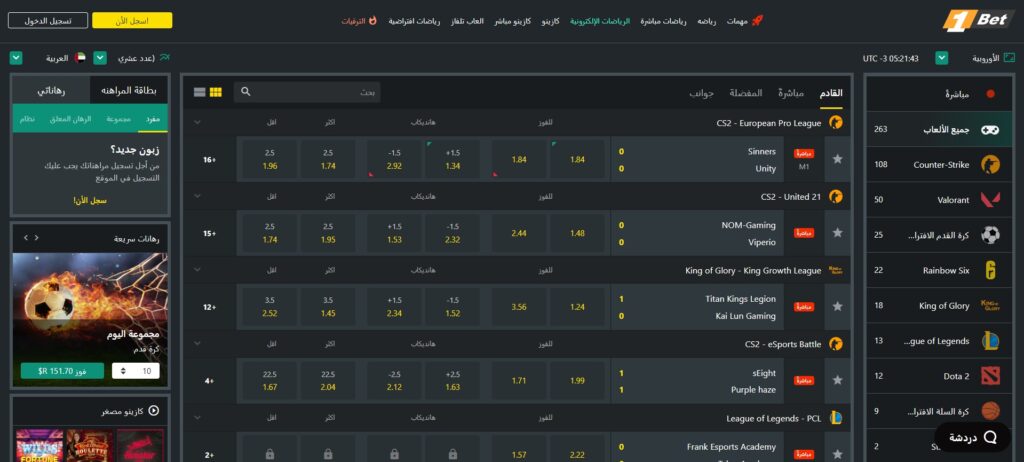Image resolution: width=1024 pixels, height=462 pixels.
Task: Click the UAE flag icon beside العربية
Action: point(80,58)
